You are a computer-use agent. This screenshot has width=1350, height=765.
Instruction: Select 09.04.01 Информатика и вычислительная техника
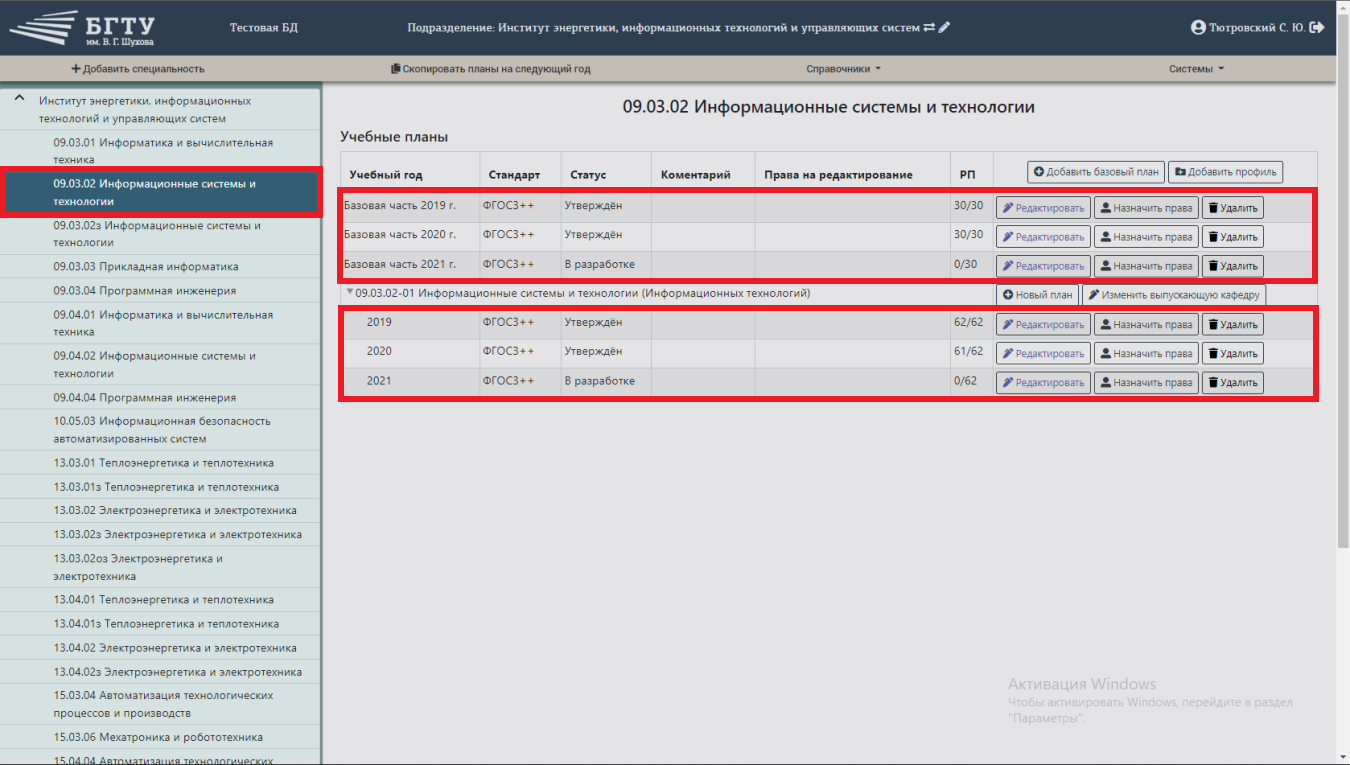point(160,323)
